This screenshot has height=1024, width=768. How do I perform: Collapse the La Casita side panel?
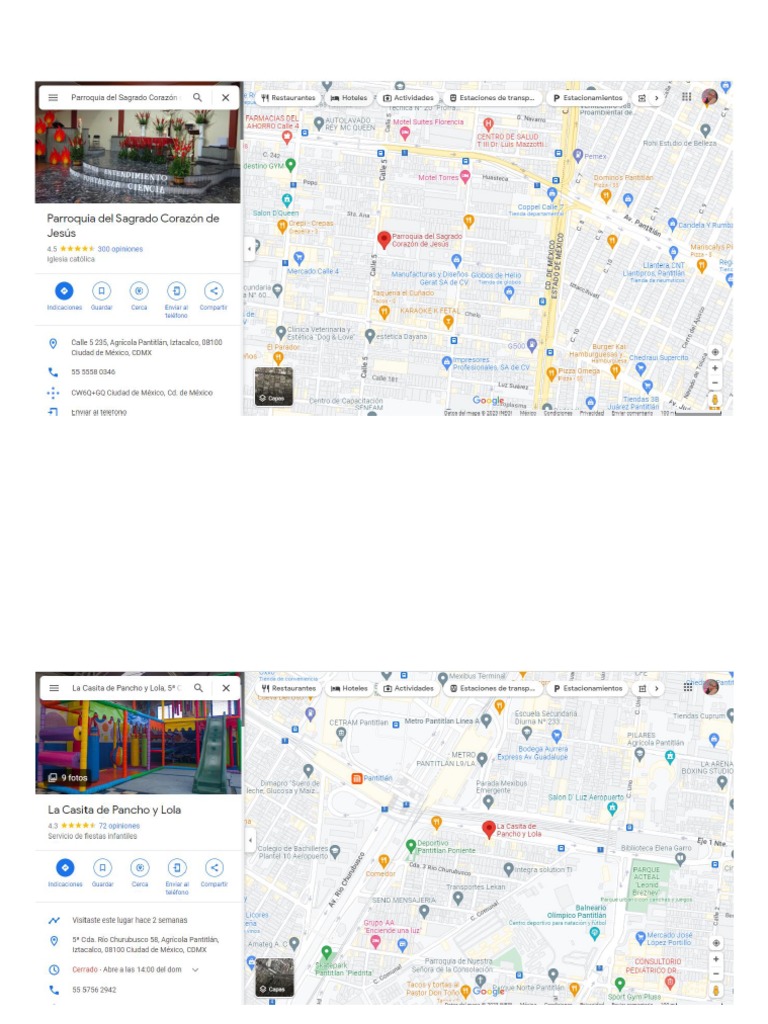[x=250, y=840]
